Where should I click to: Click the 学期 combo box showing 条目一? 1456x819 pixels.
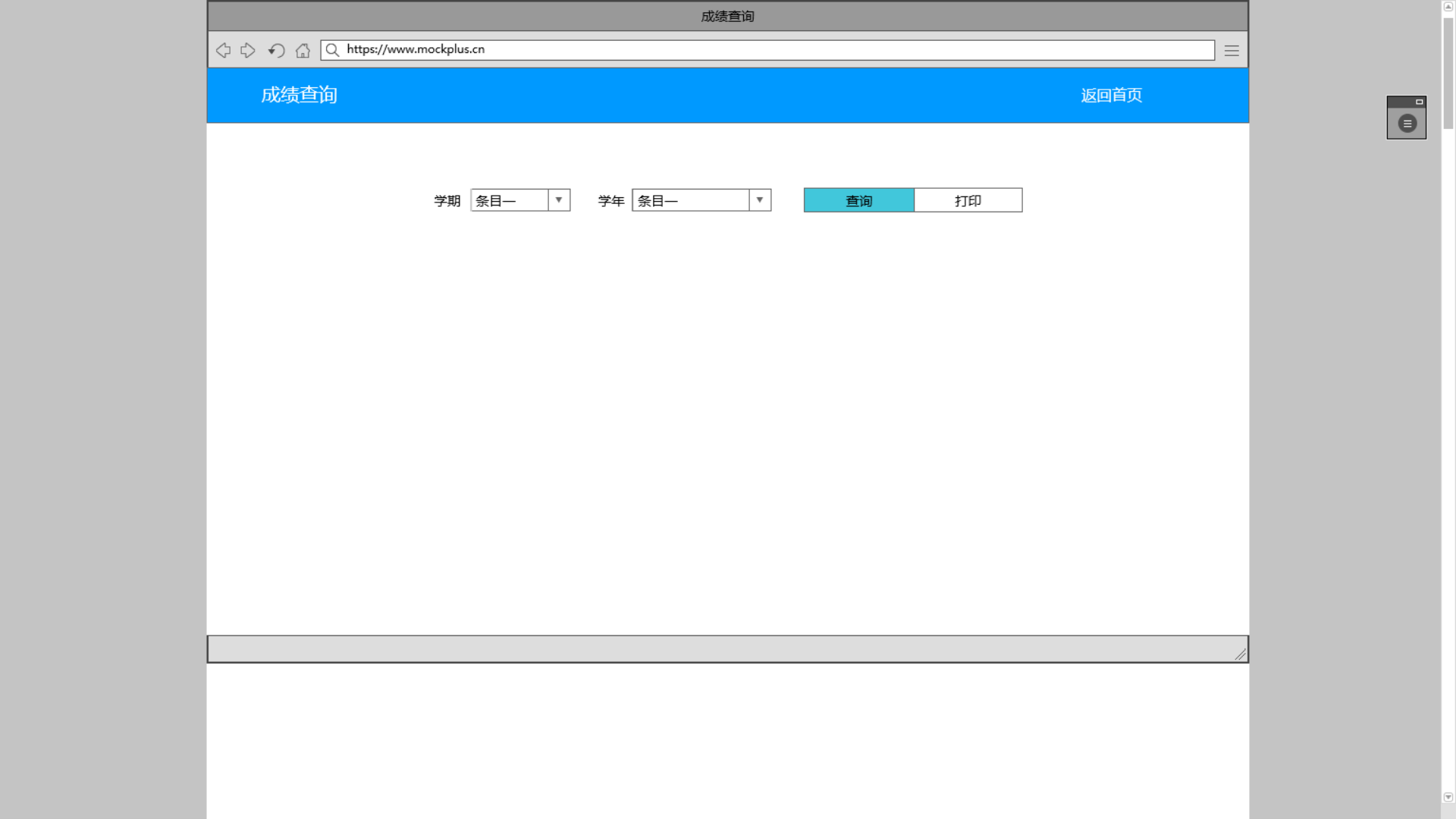[509, 200]
